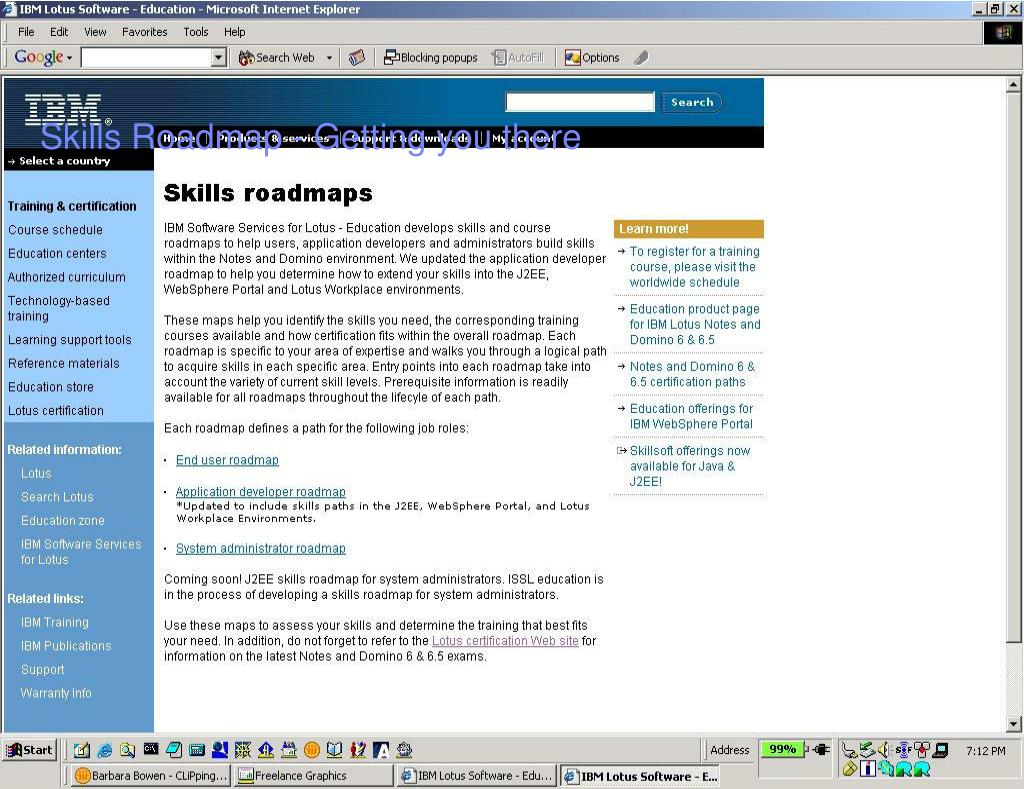Open the command prompt quick launch icon
Viewport: 1024px width, 789px height.
click(x=151, y=750)
